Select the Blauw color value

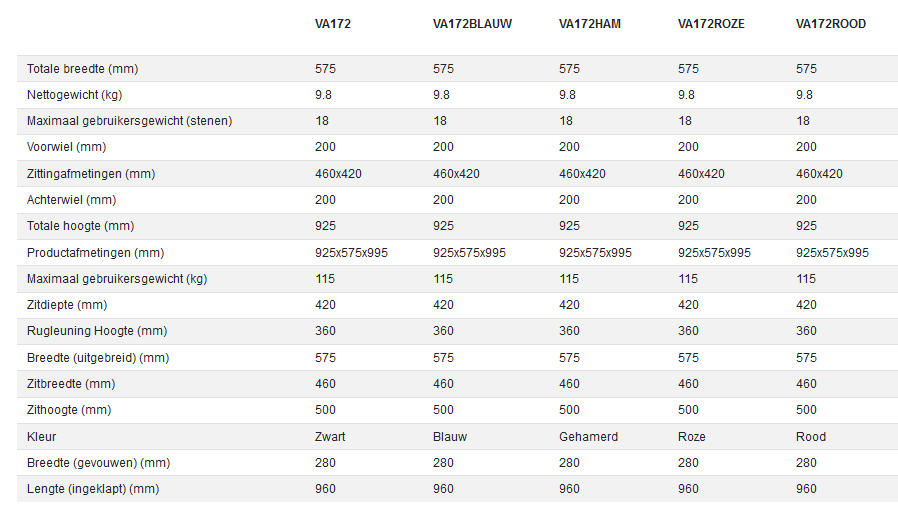pyautogui.click(x=450, y=437)
